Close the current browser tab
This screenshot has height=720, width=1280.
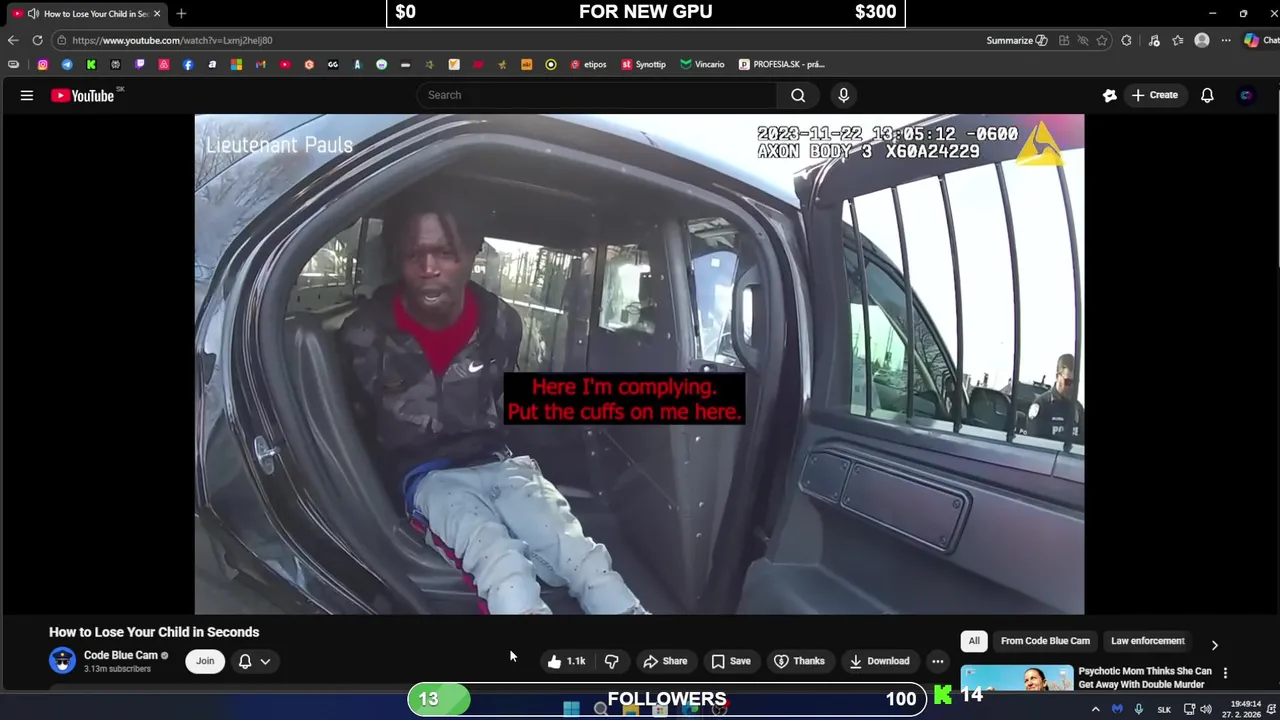[157, 14]
